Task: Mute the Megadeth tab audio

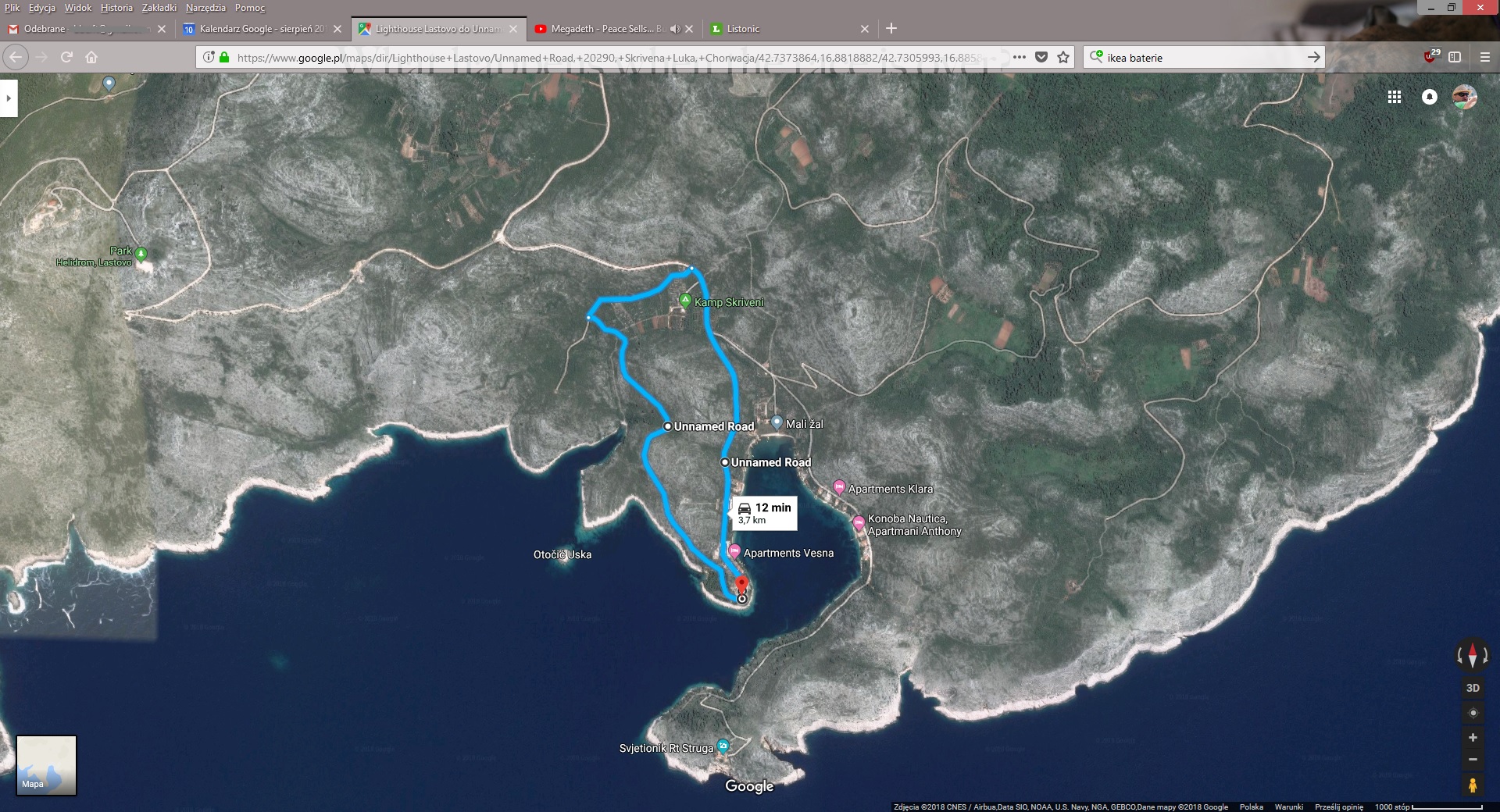Action: (674, 29)
